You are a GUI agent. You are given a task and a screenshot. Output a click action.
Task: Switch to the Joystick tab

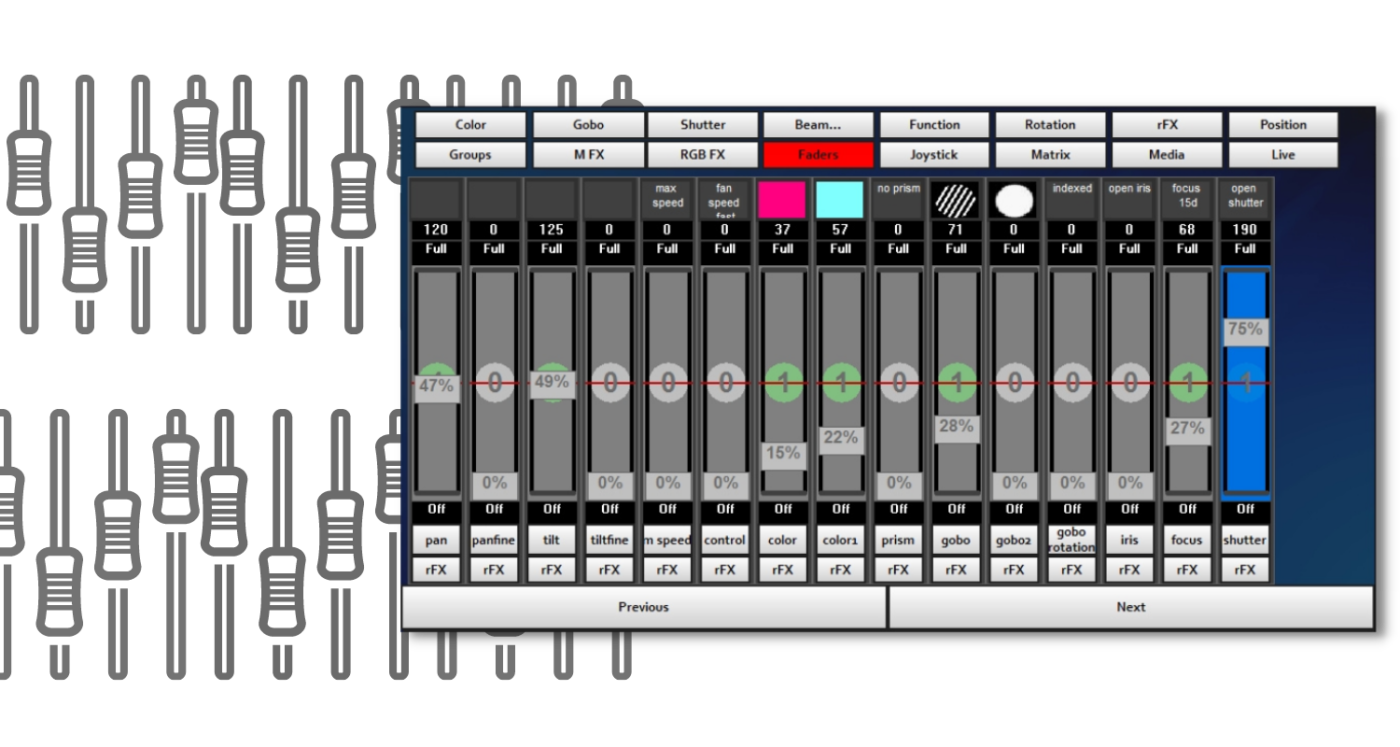(x=934, y=155)
